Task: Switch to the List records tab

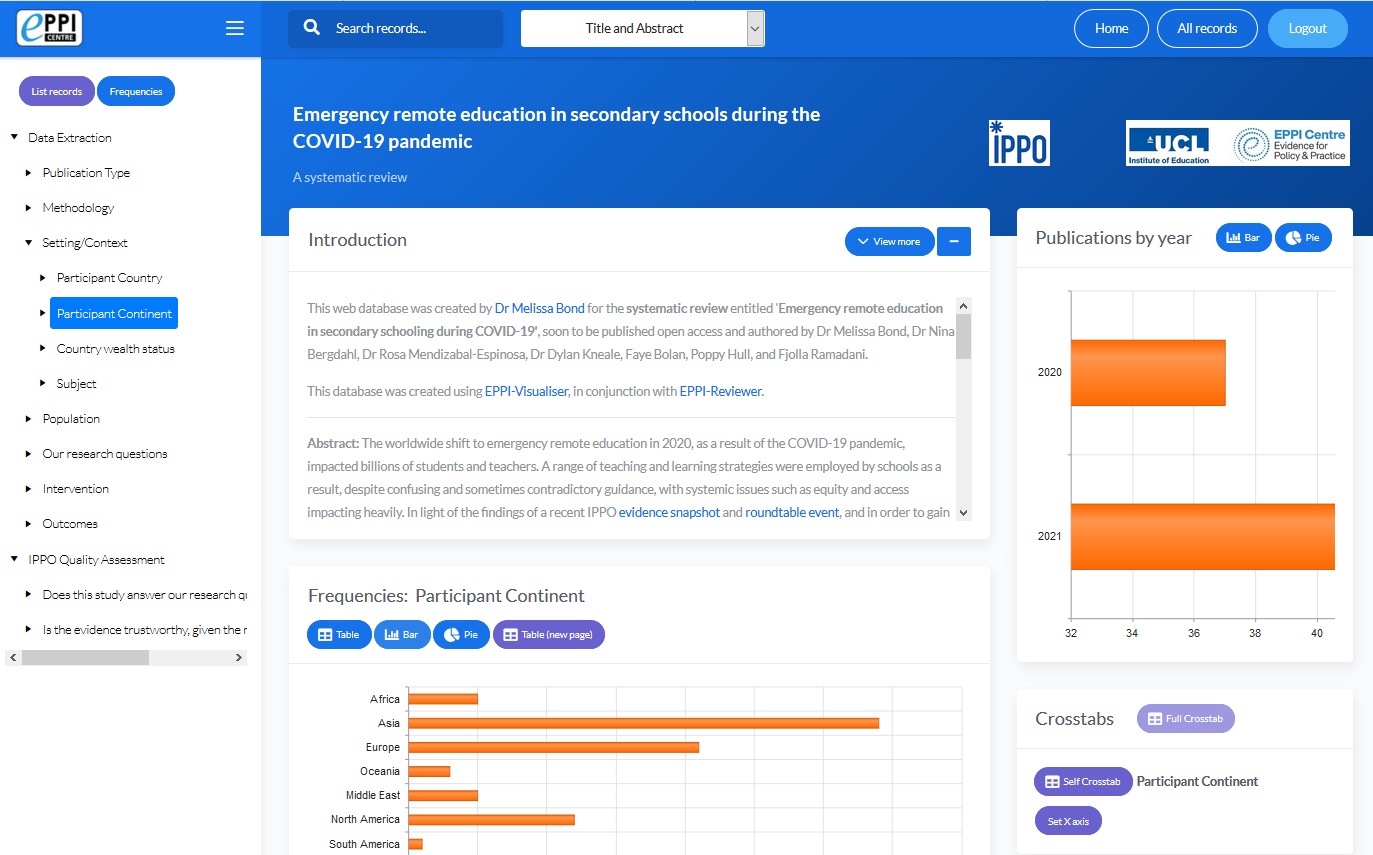Action: pos(57,91)
